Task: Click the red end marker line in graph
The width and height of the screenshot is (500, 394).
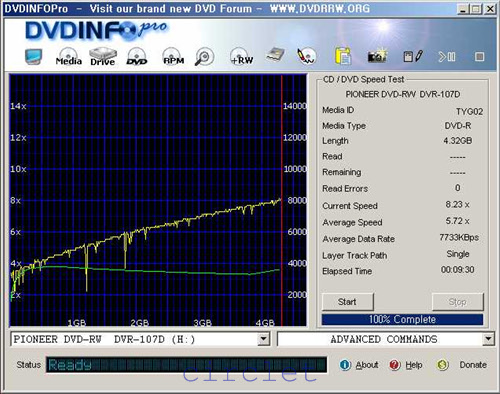Action: tap(282, 200)
